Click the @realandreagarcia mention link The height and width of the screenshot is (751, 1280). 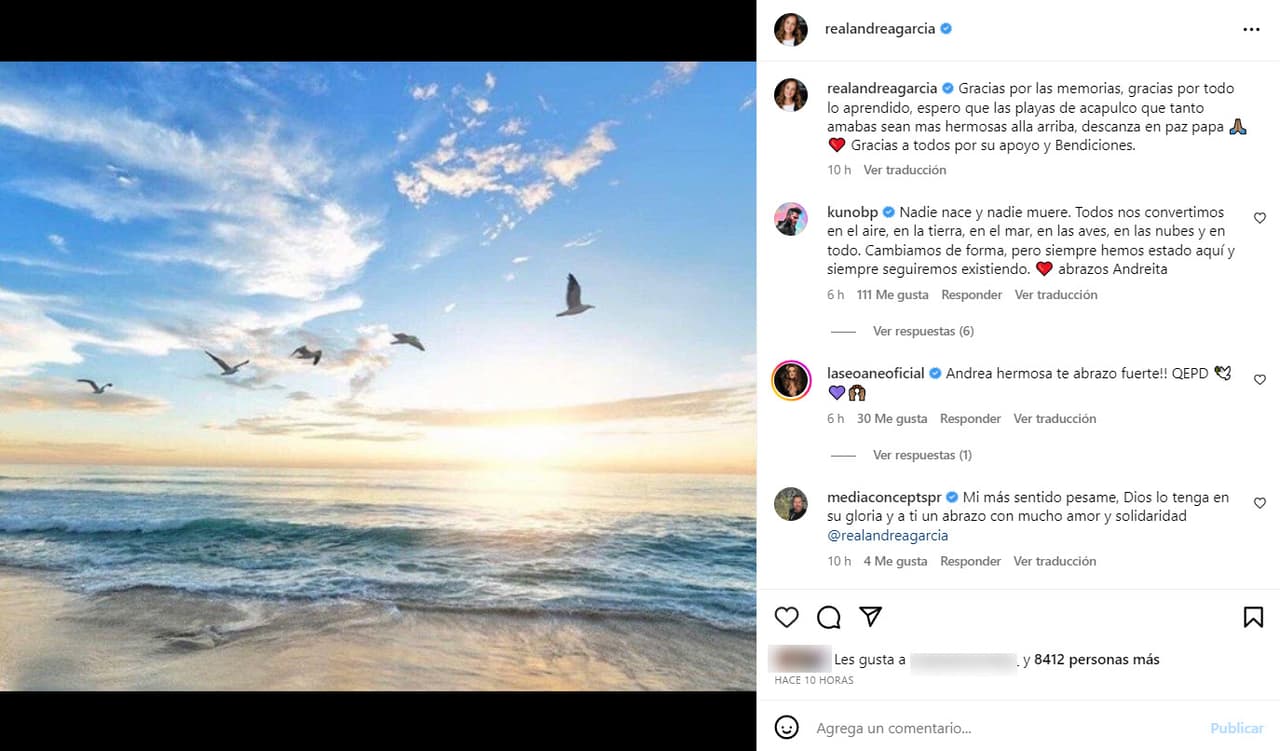click(x=888, y=536)
